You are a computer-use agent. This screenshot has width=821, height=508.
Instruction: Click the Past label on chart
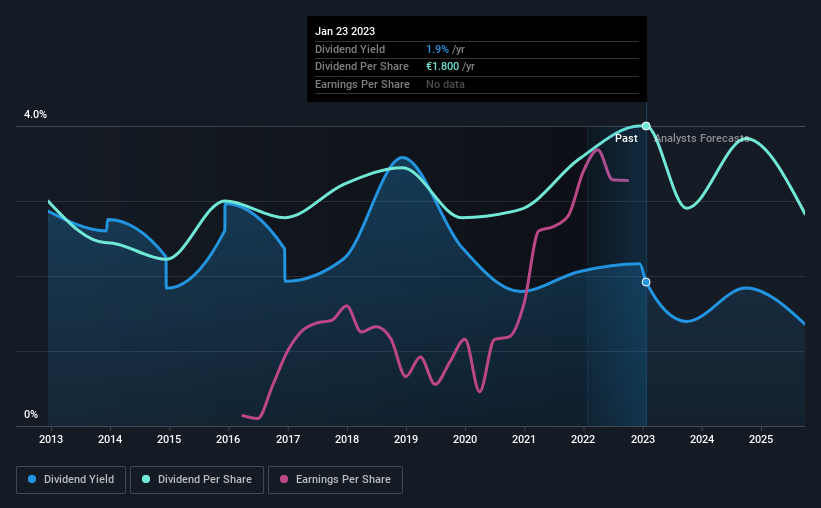626,138
